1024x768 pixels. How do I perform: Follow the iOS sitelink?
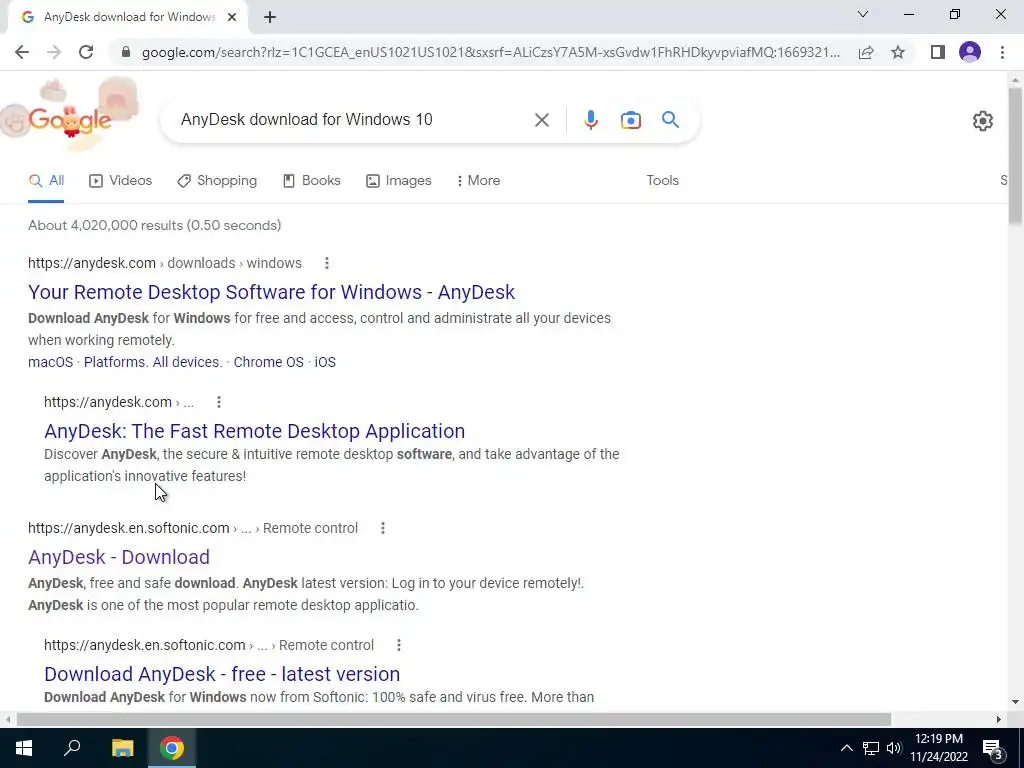pyautogui.click(x=325, y=362)
